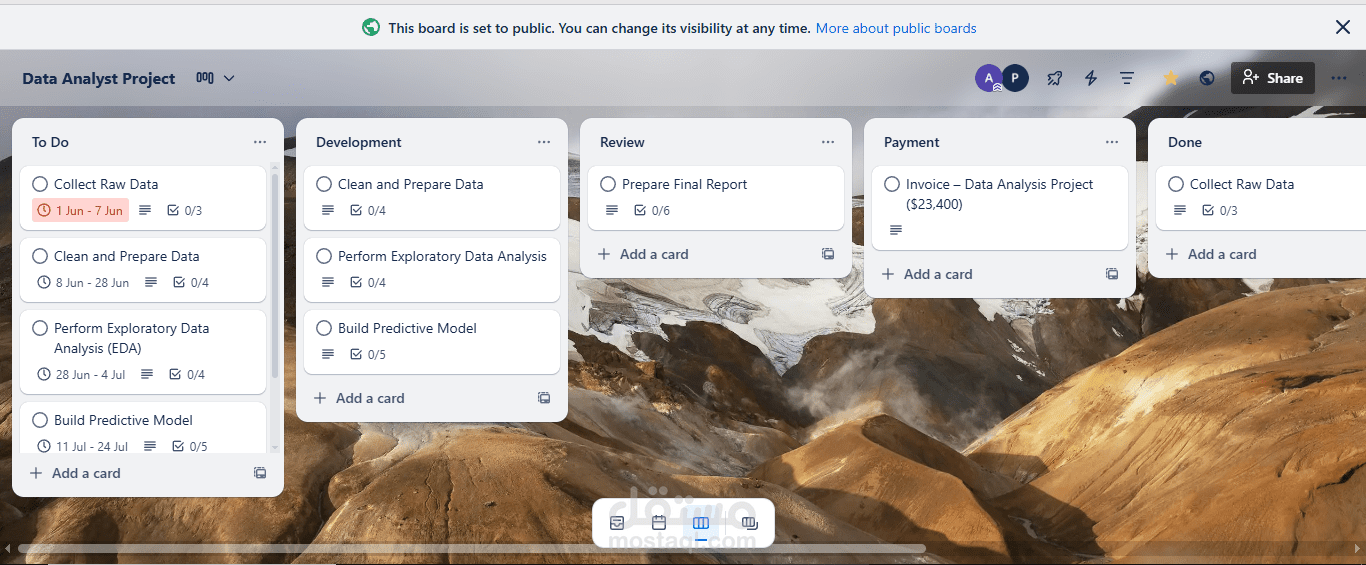Mark Prepare Final Report card complete
Viewport: 1366px width, 565px height.
coord(608,184)
